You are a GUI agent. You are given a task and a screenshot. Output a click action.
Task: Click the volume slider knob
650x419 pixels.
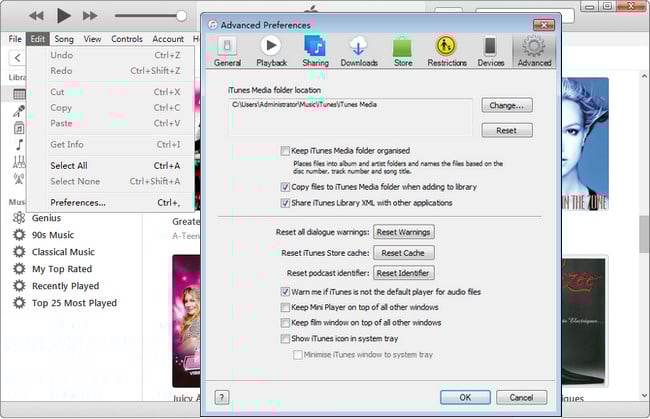181,16
